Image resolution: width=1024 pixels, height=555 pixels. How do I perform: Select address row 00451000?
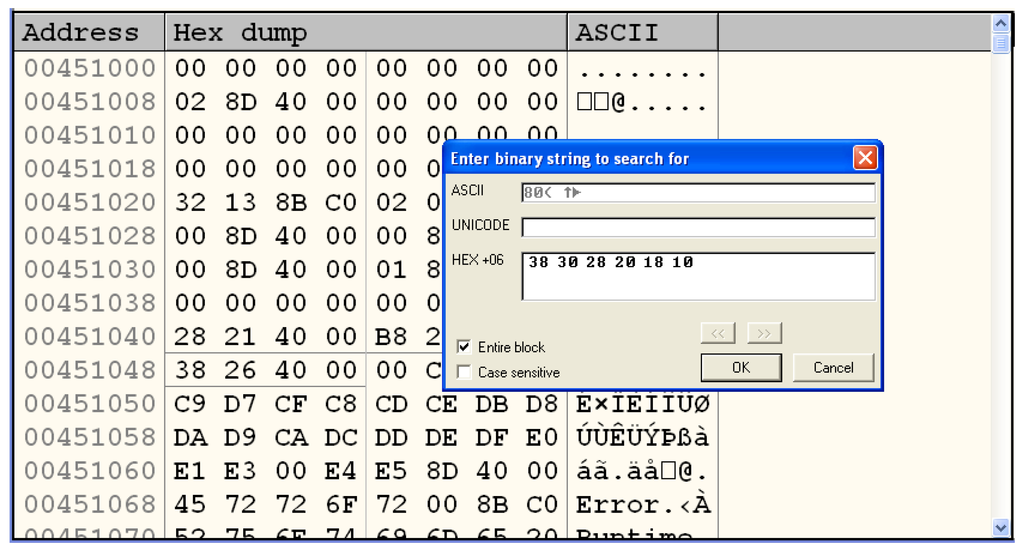pyautogui.click(x=90, y=69)
